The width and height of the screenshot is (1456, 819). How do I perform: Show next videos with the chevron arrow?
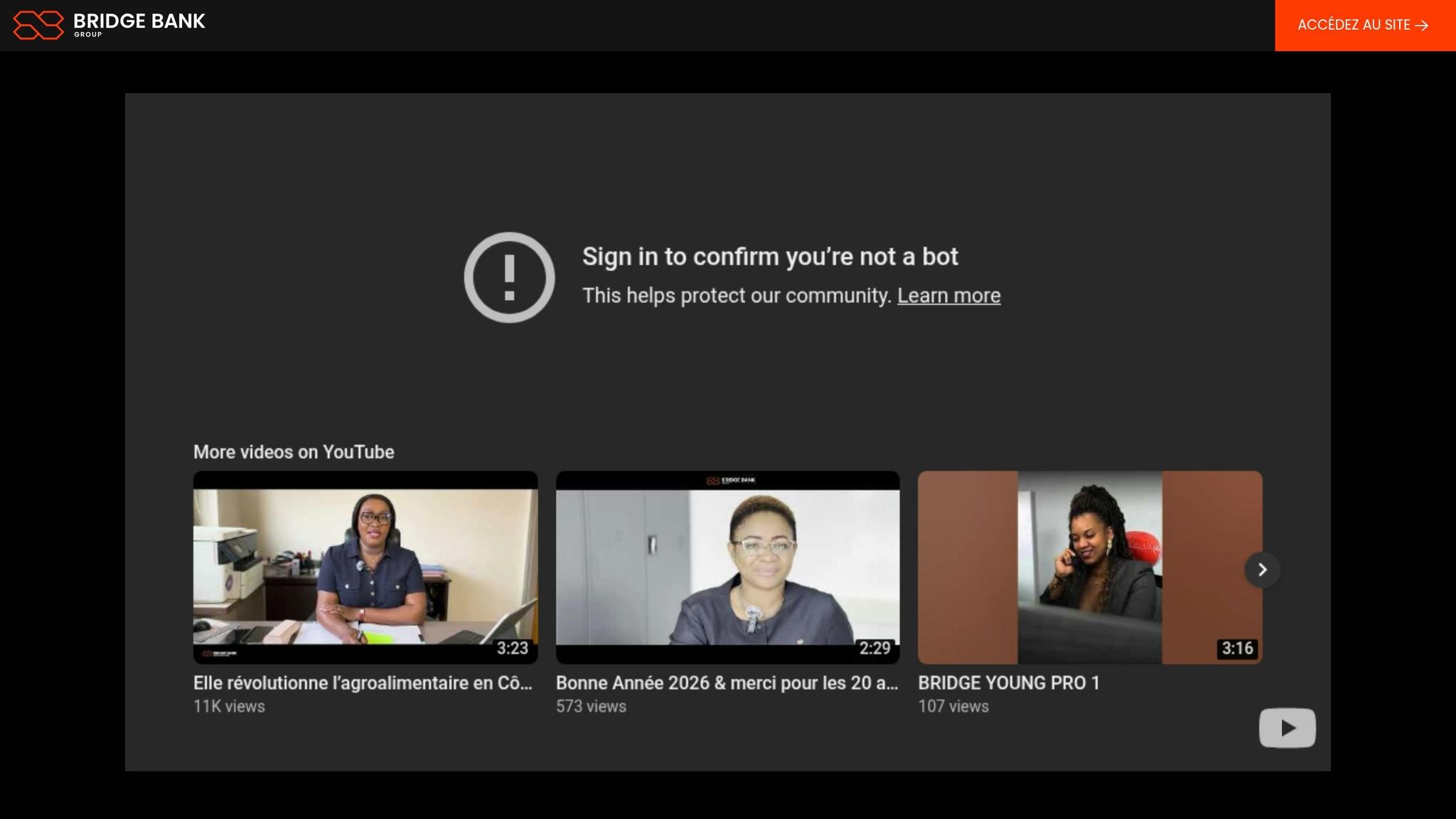click(1262, 569)
